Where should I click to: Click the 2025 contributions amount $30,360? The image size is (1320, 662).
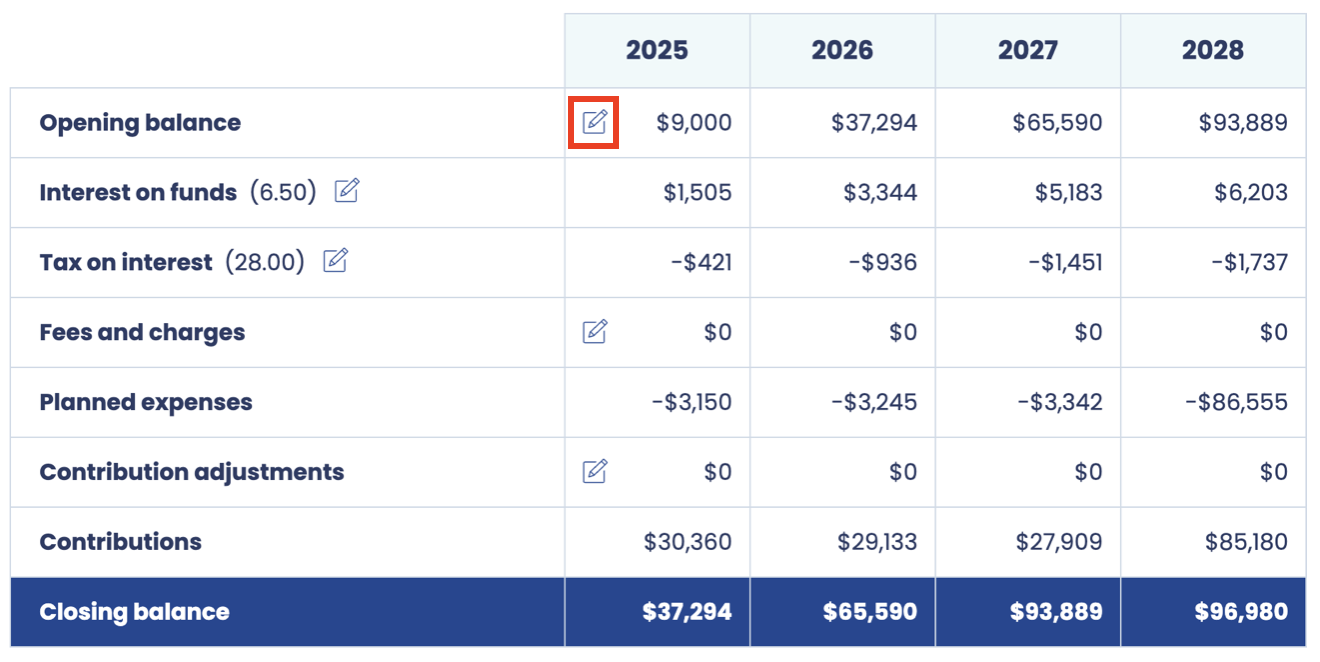click(688, 542)
